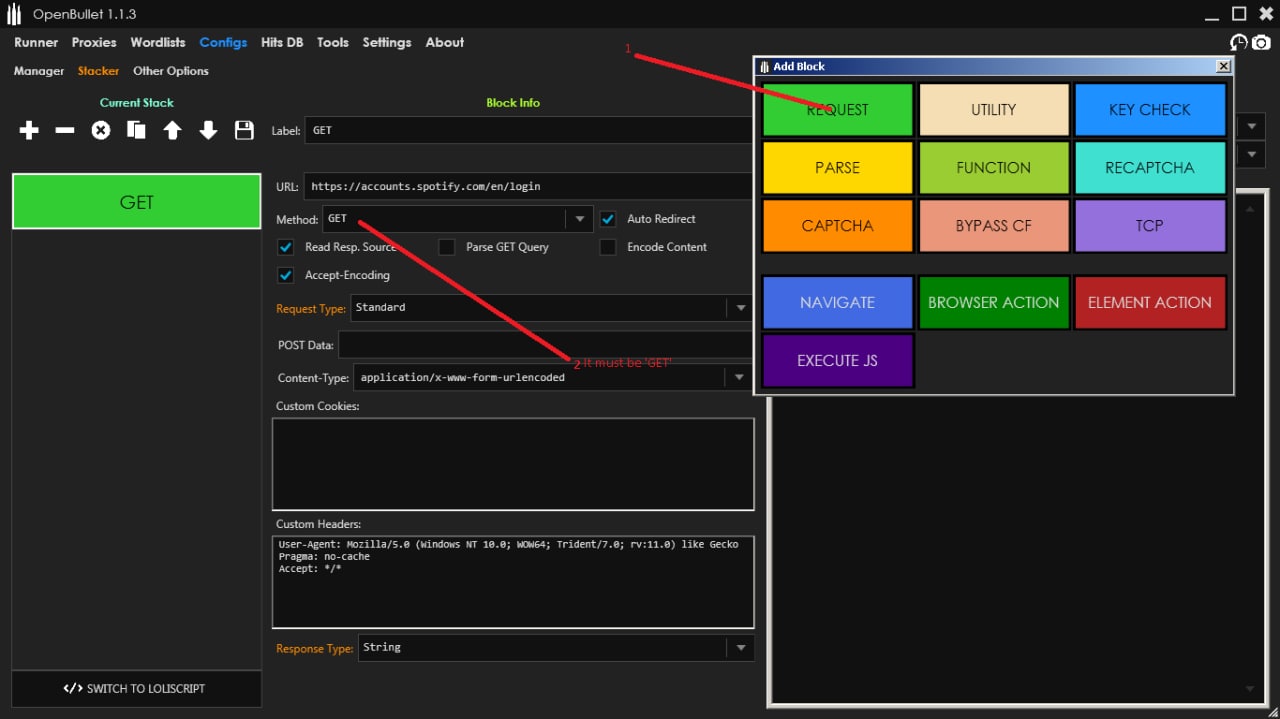Screen dimensions: 1280x719
Task: Click the up arrow of the right panel scrollbar
Action: (1250, 207)
